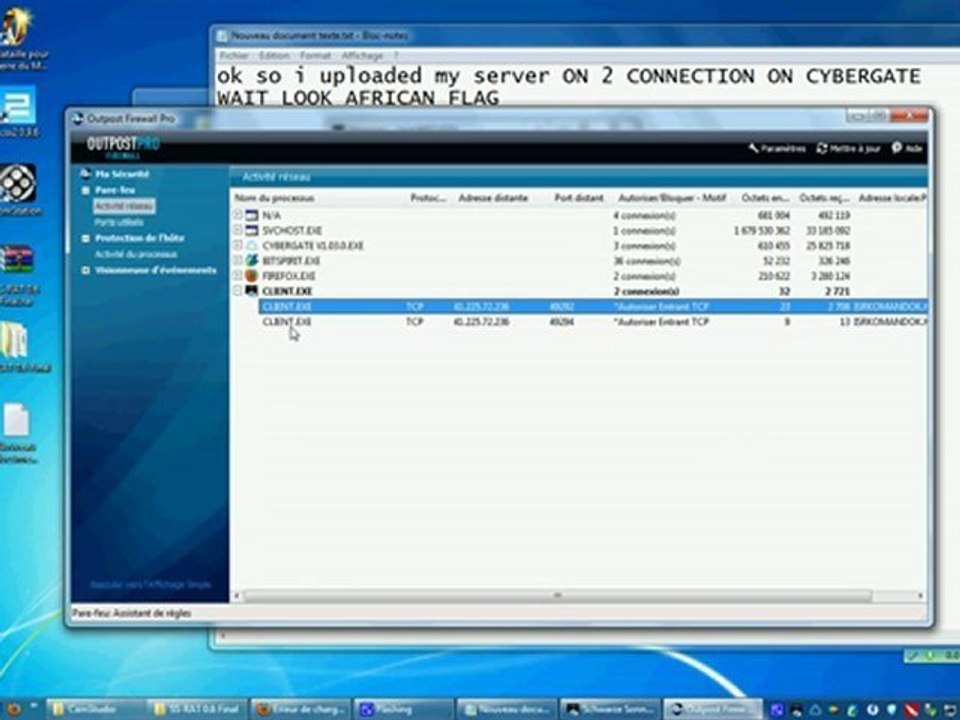
Task: Collapse the CLIENT.EXE process group
Action: tap(238, 291)
